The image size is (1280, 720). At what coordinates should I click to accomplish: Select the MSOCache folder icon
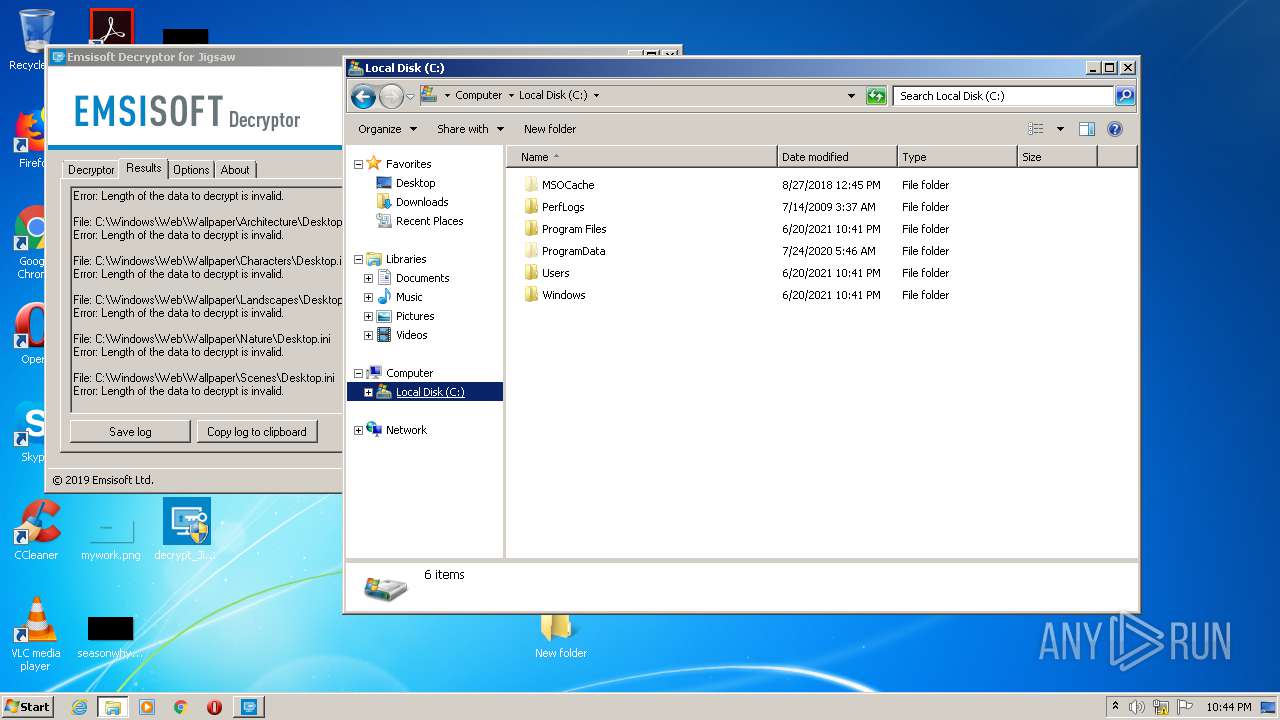coord(531,185)
